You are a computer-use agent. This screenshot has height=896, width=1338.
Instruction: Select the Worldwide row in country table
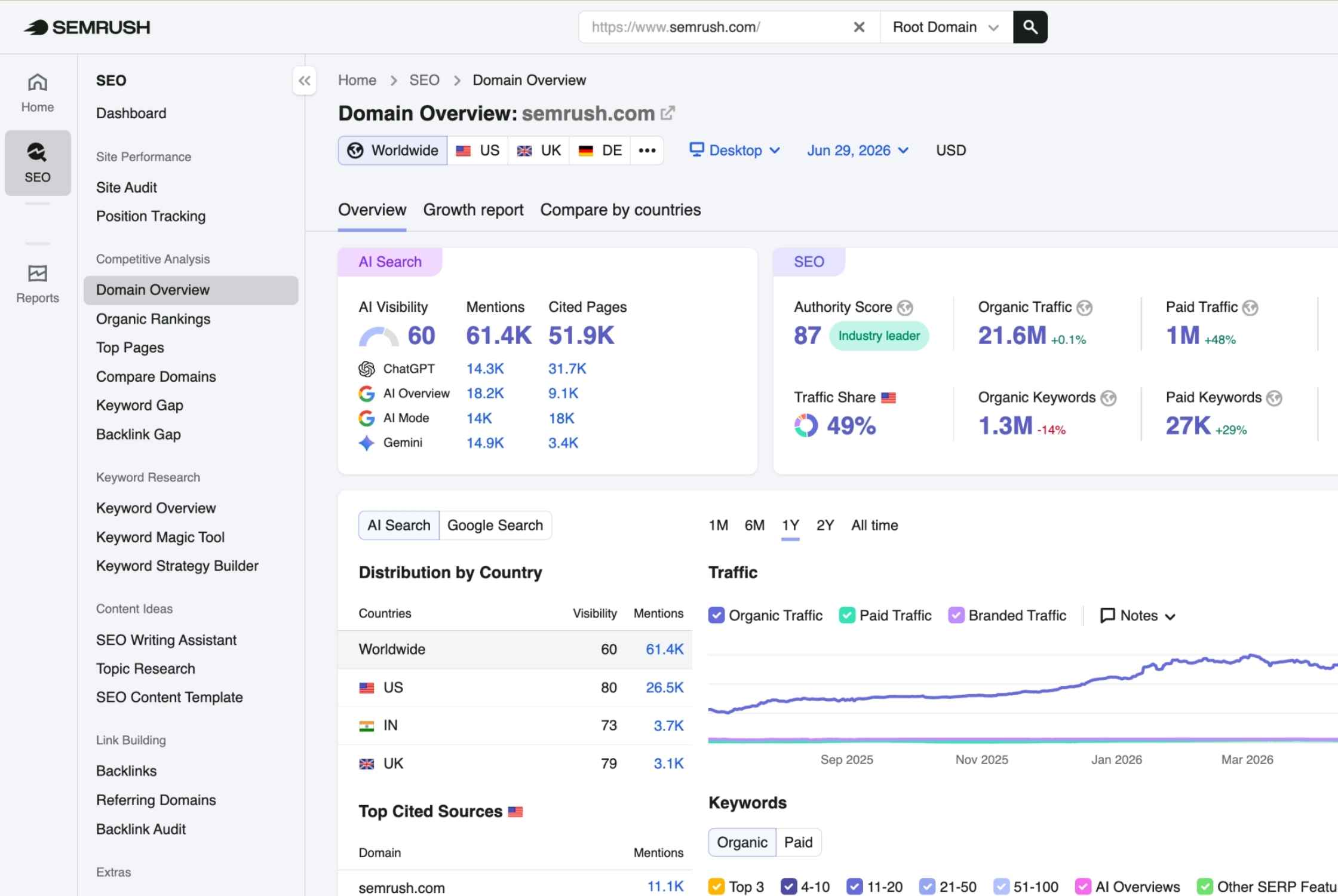515,650
